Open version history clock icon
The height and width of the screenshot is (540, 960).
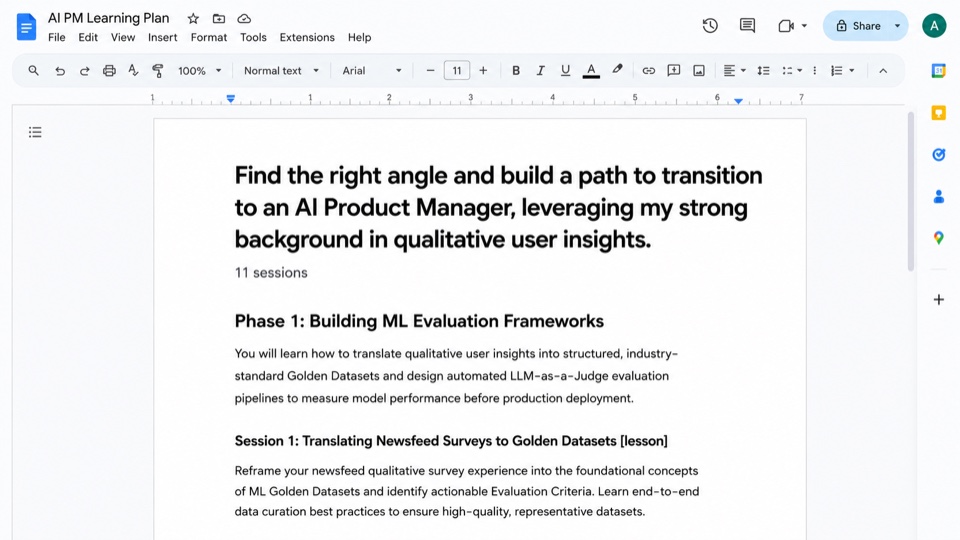(x=710, y=26)
